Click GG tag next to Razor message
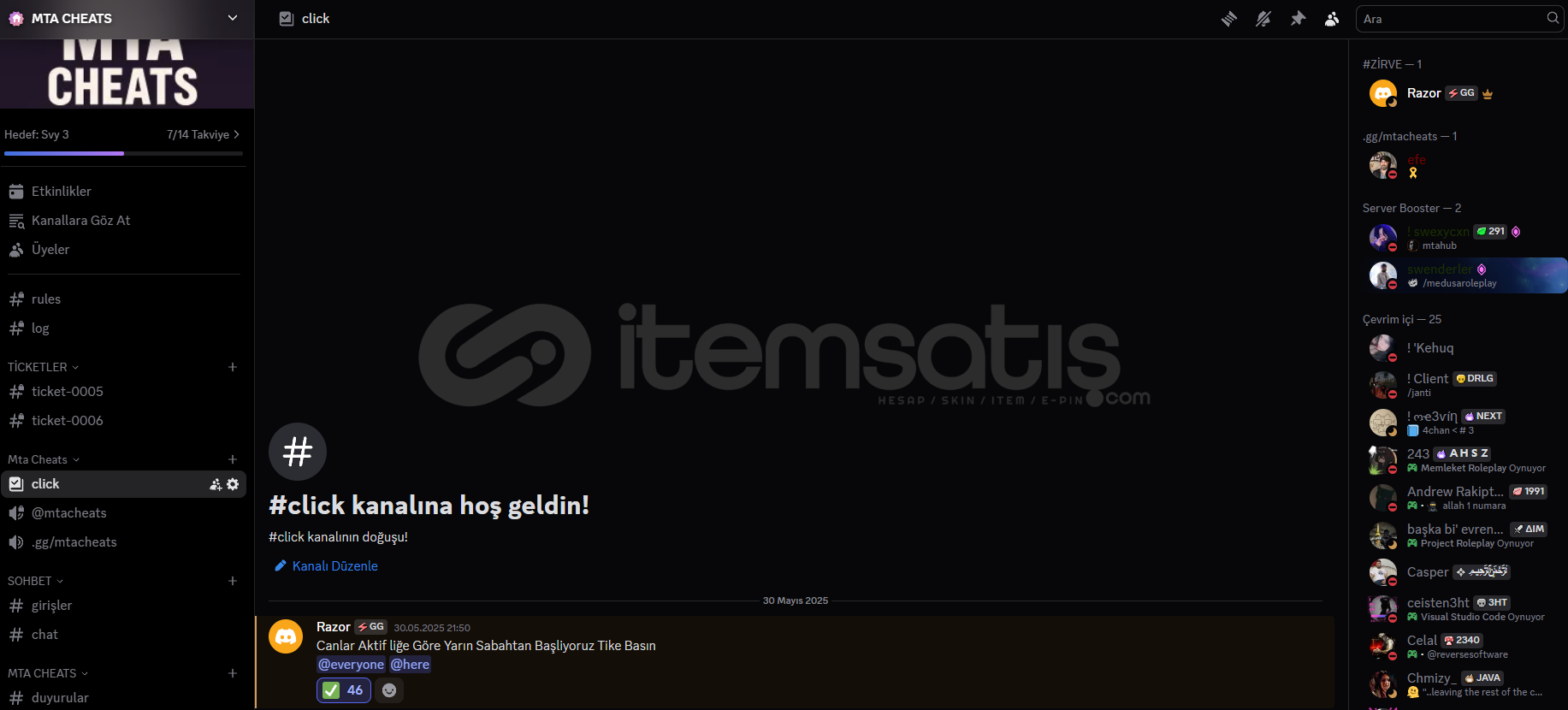 click(371, 627)
